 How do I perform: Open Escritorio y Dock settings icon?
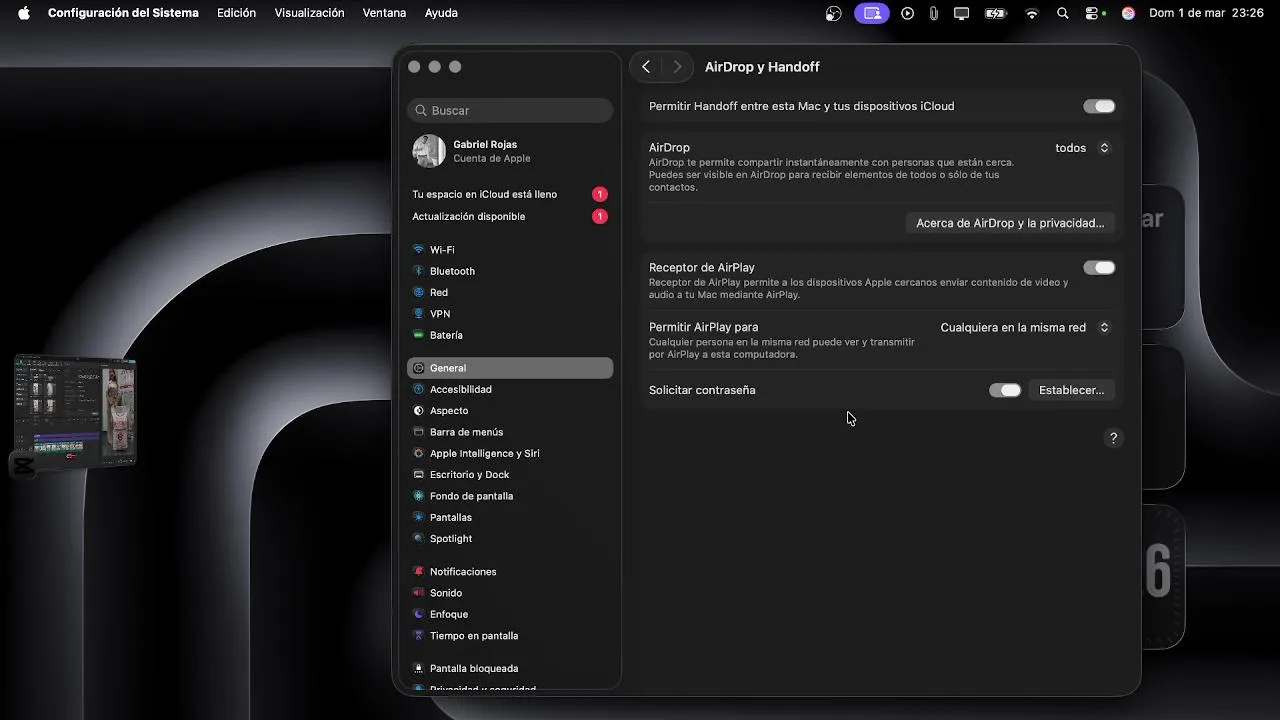coord(418,475)
